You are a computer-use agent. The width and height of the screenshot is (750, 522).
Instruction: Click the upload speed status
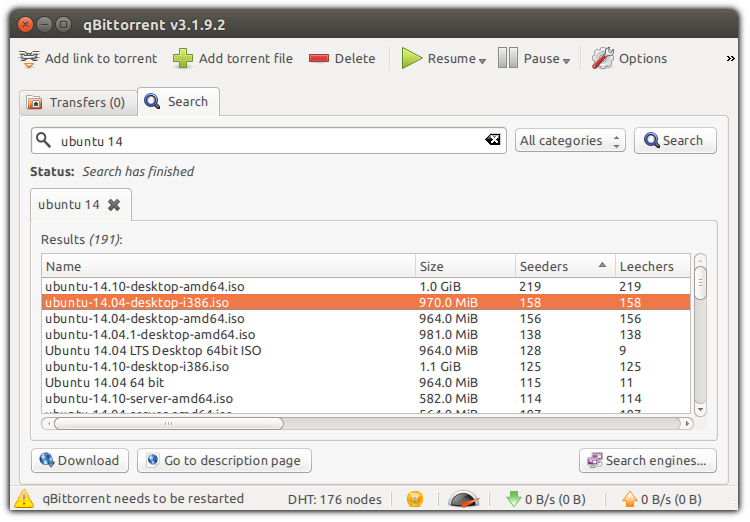coord(662,499)
